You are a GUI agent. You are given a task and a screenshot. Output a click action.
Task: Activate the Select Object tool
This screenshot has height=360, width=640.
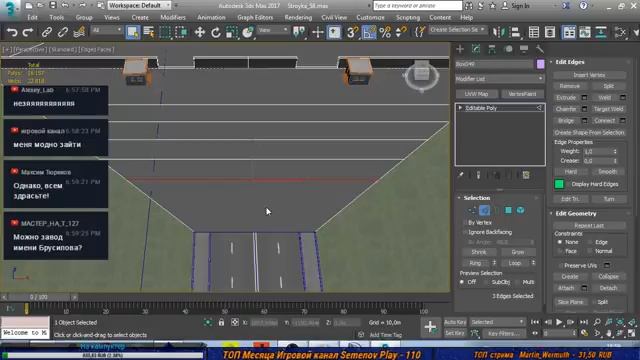pos(133,32)
